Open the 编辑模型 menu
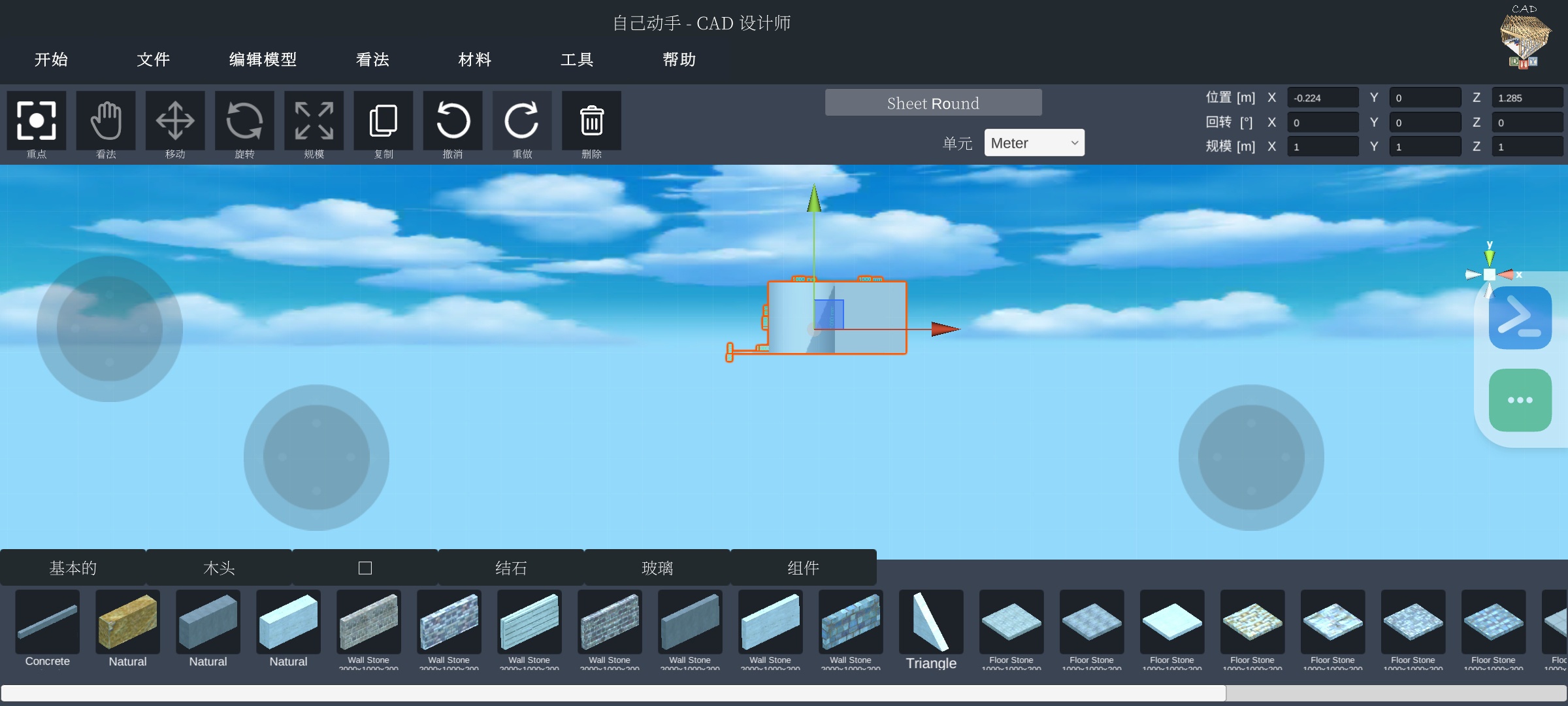 tap(263, 59)
